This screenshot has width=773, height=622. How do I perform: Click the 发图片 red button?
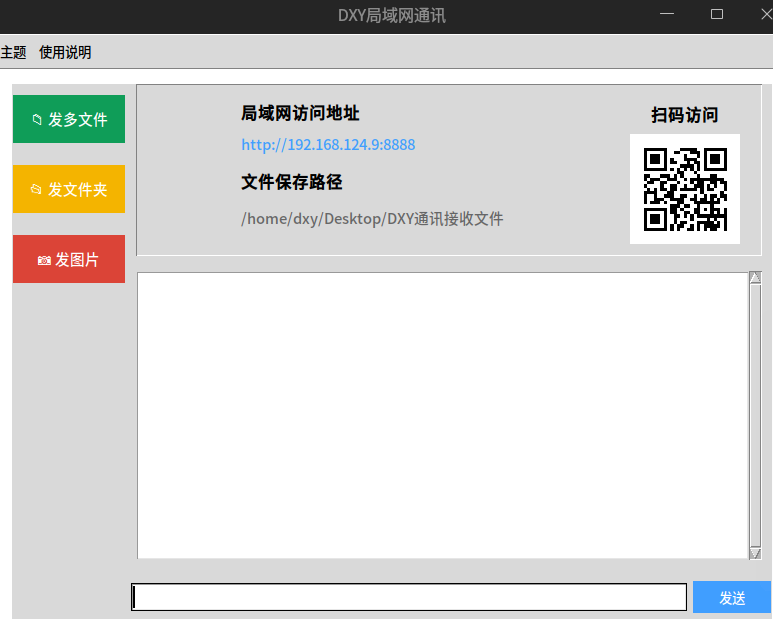69,259
